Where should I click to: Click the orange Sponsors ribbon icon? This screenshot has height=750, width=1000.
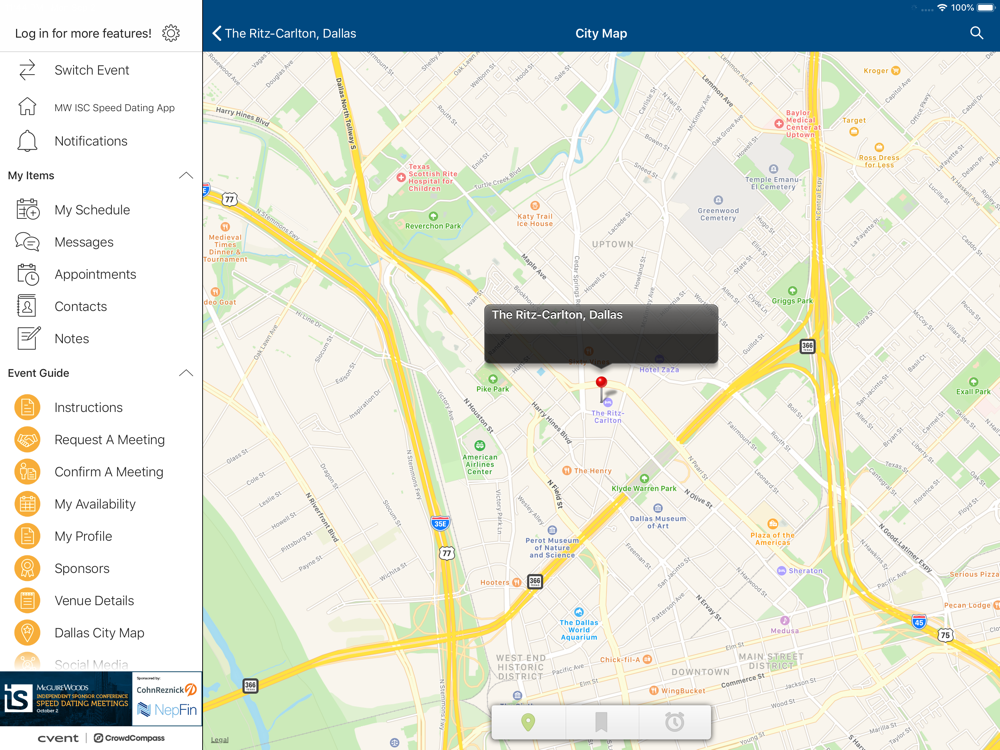[27, 568]
